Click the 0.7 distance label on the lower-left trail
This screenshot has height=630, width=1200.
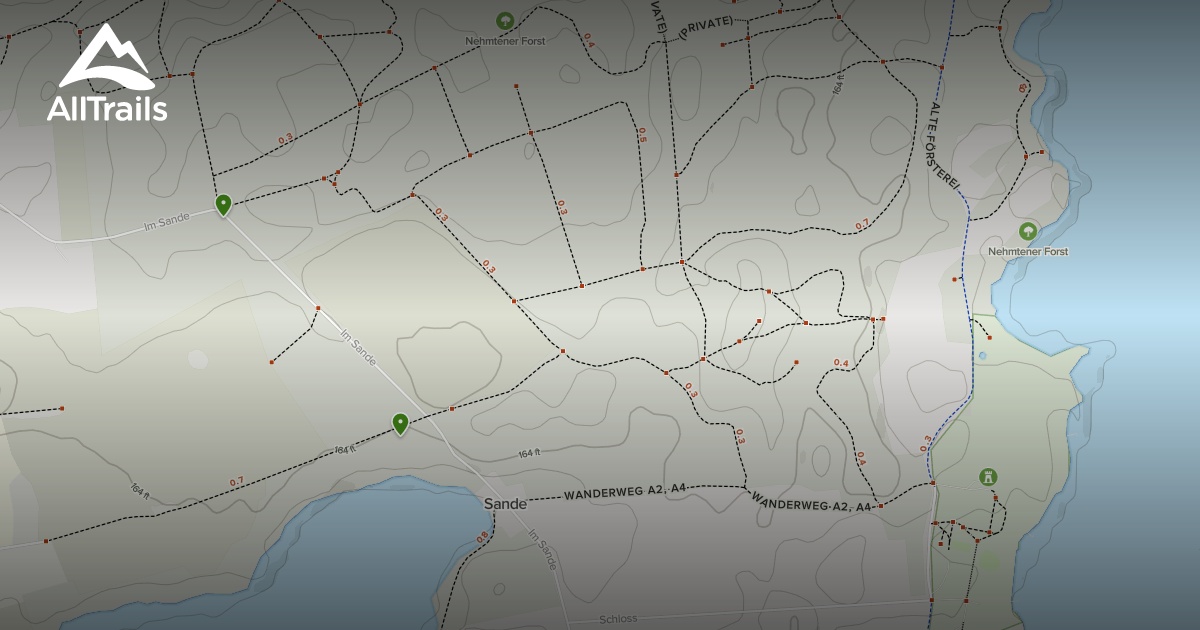[236, 479]
